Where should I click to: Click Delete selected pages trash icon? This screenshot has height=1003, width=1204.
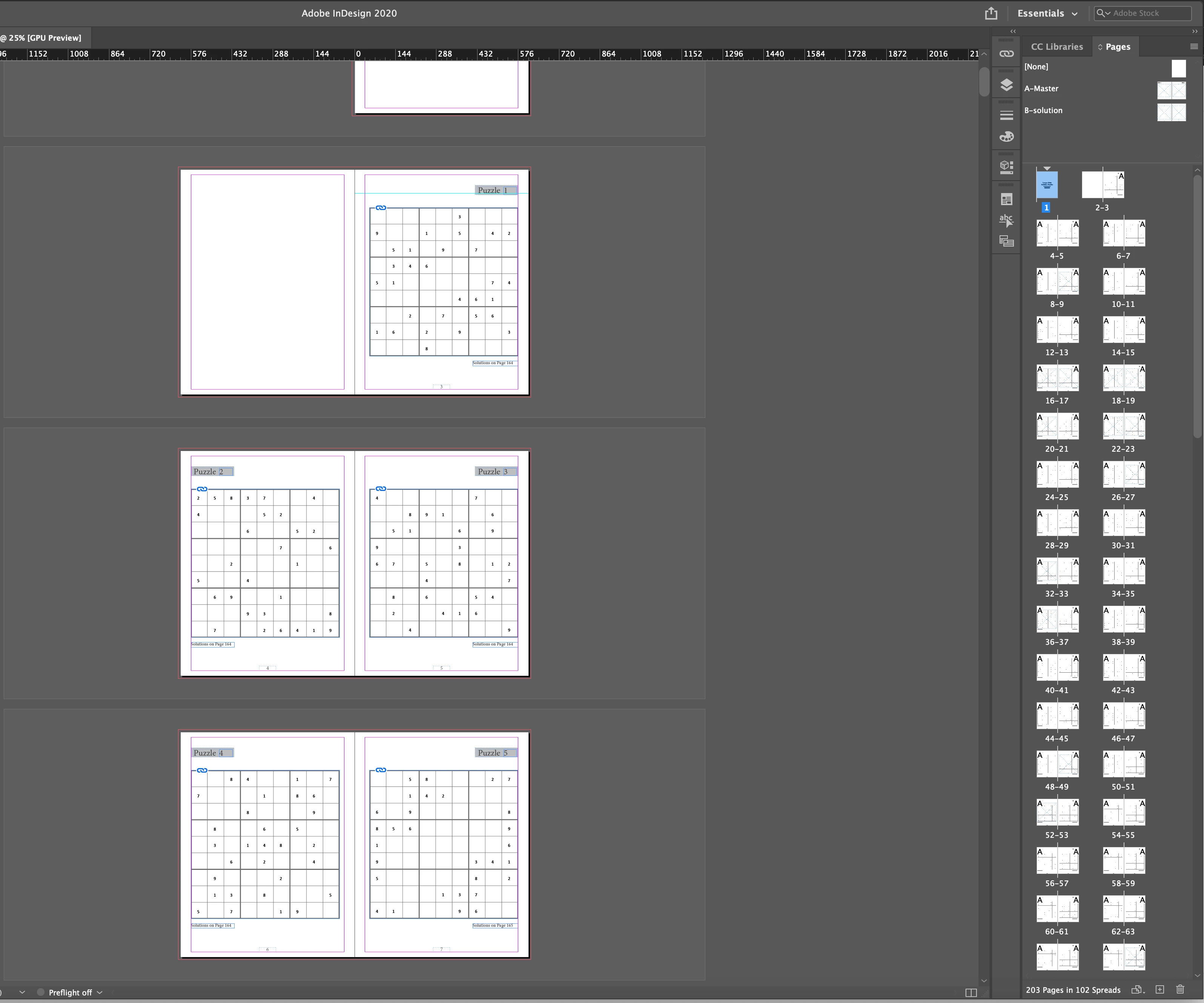1180,989
